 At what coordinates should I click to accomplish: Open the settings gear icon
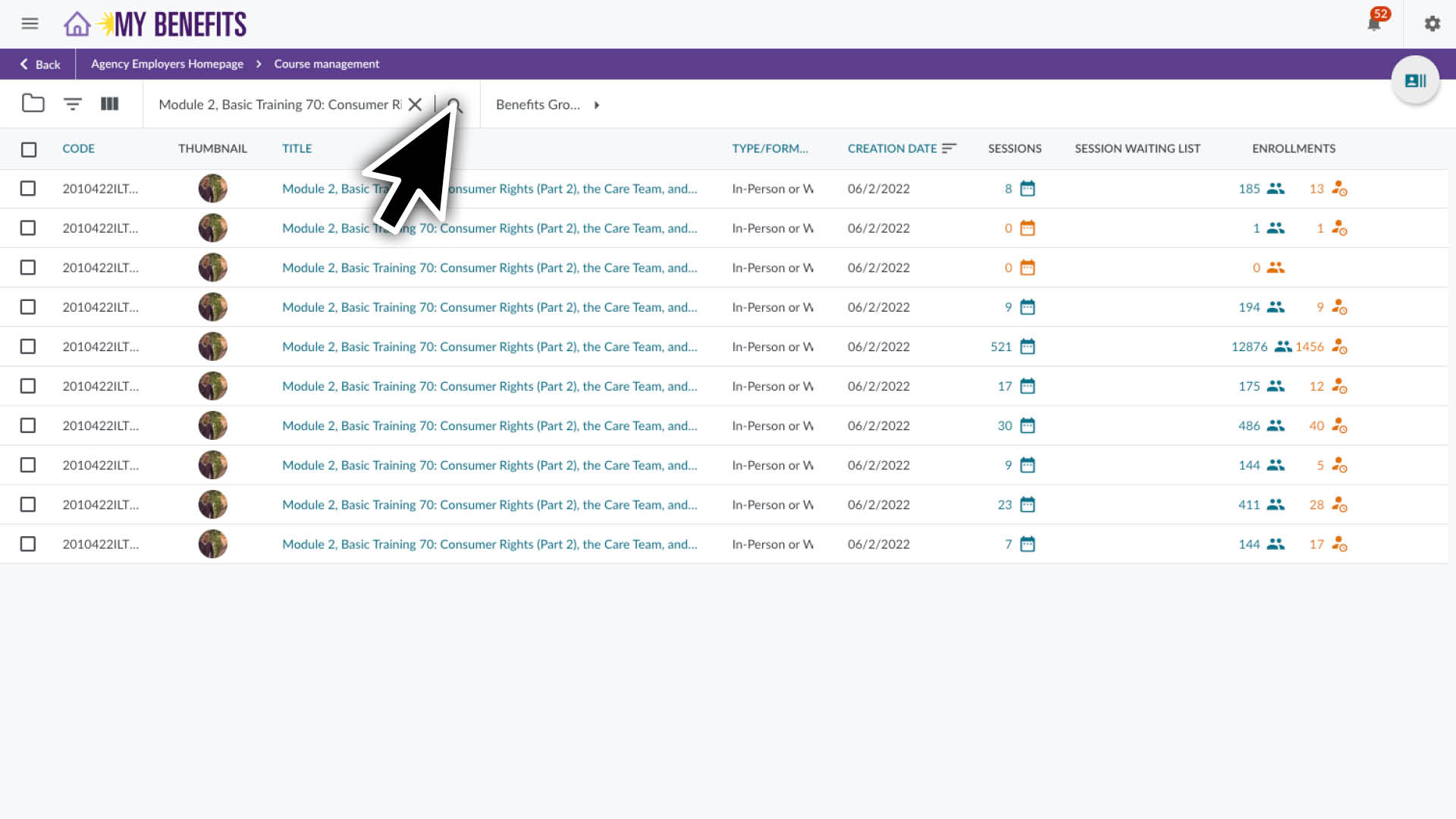click(x=1432, y=24)
